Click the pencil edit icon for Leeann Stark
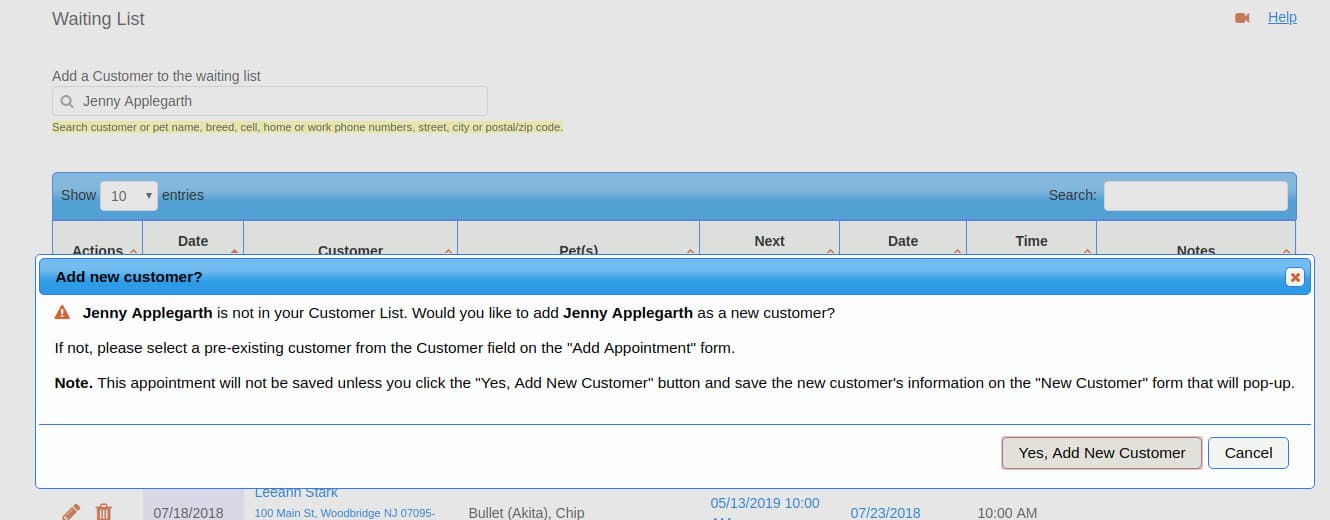 click(x=70, y=512)
